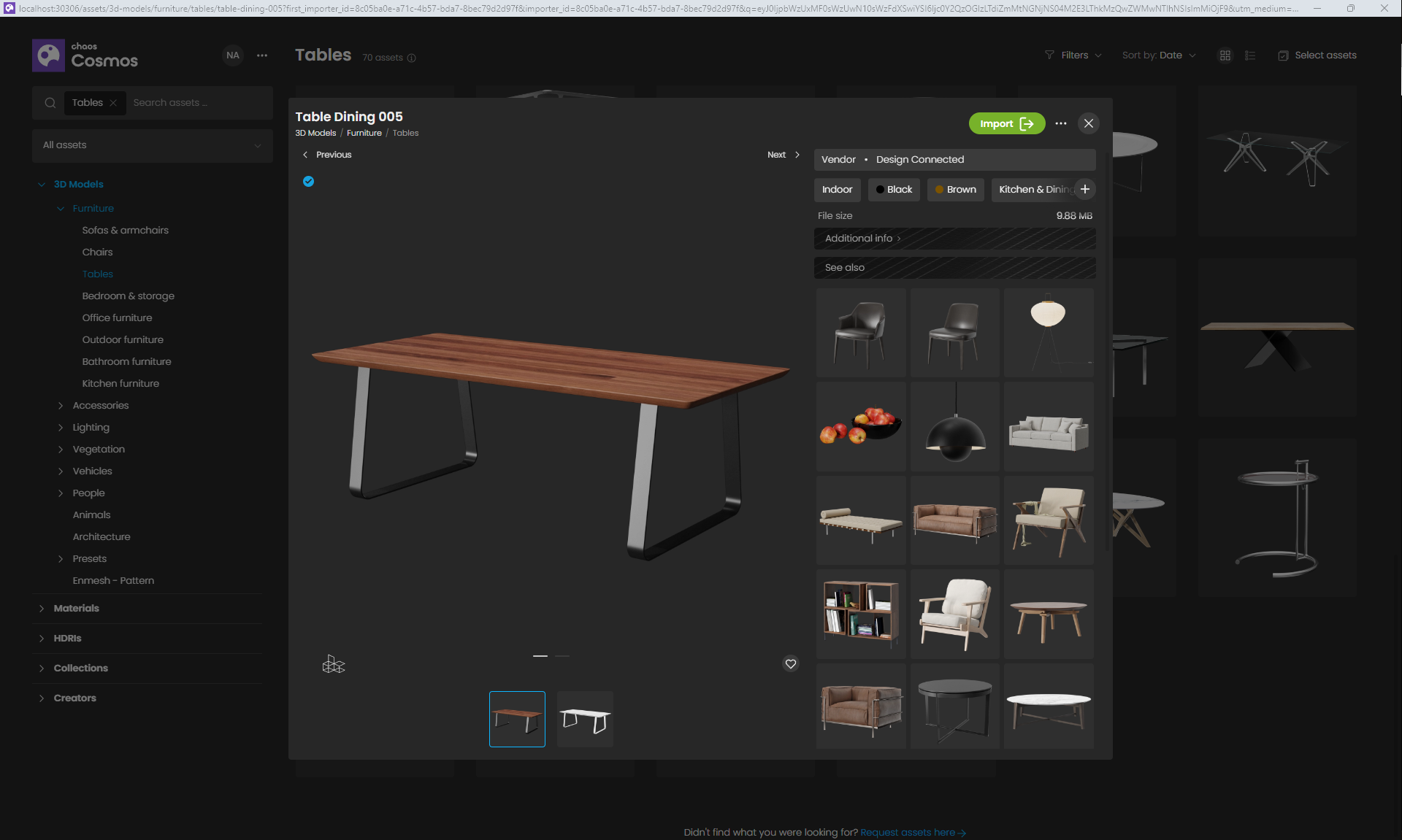The image size is (1402, 840).
Task: Add the asset to favorites with heart icon
Action: tap(790, 664)
